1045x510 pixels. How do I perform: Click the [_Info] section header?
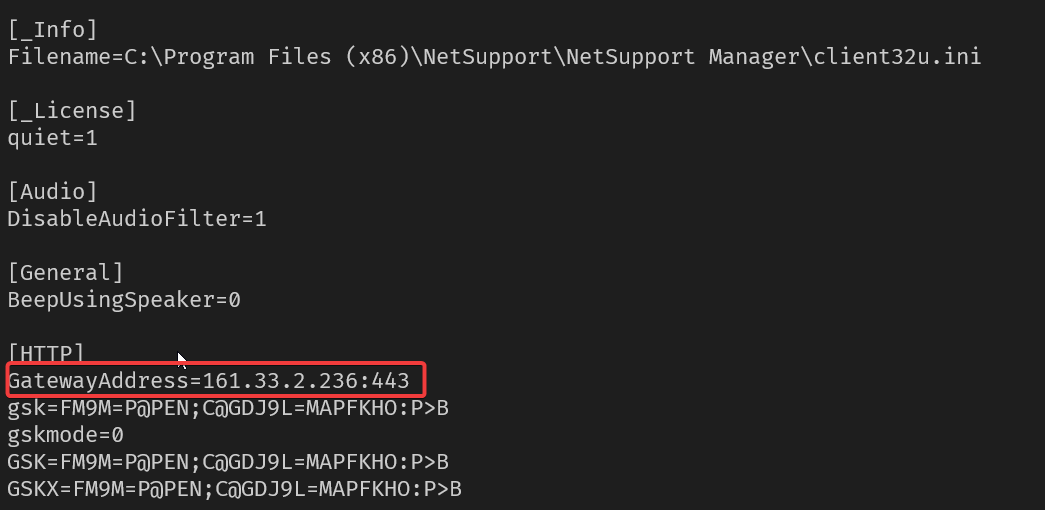tap(53, 30)
